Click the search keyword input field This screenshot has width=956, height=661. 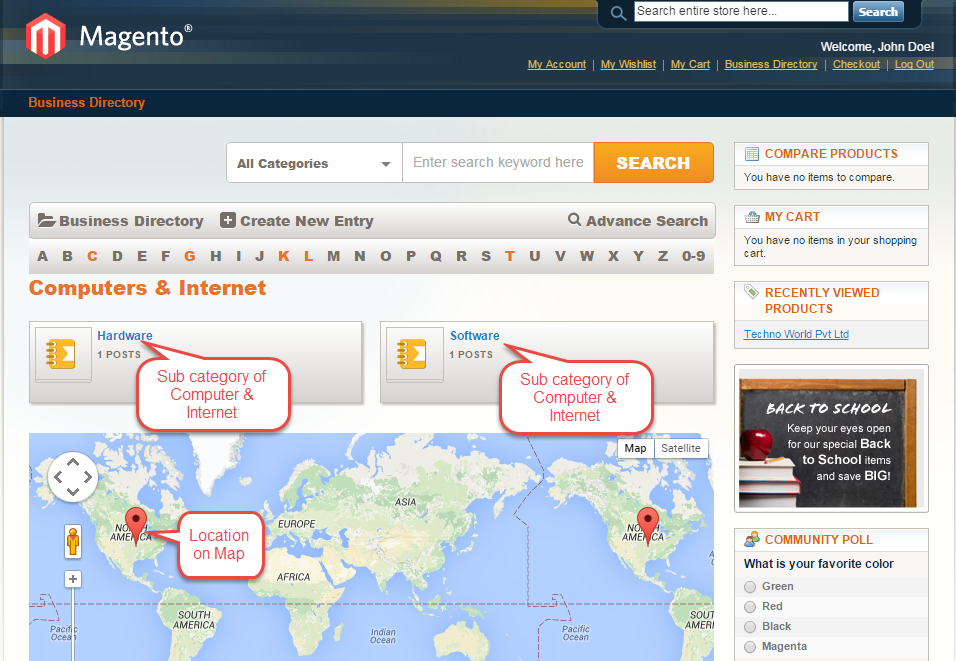click(x=498, y=163)
